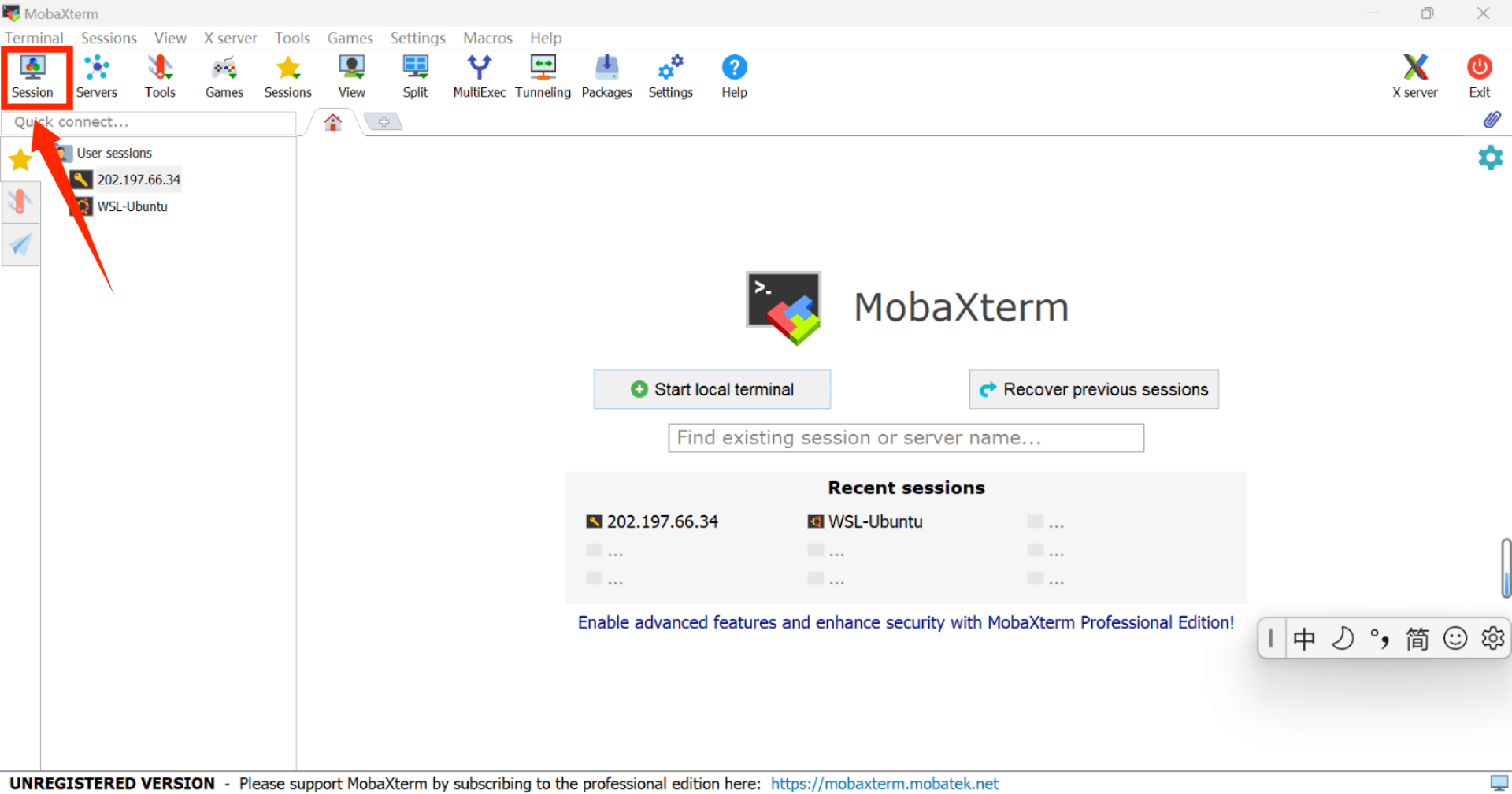The width and height of the screenshot is (1512, 794).
Task: Switch IME Chinese/English mode (中)
Action: (1304, 638)
